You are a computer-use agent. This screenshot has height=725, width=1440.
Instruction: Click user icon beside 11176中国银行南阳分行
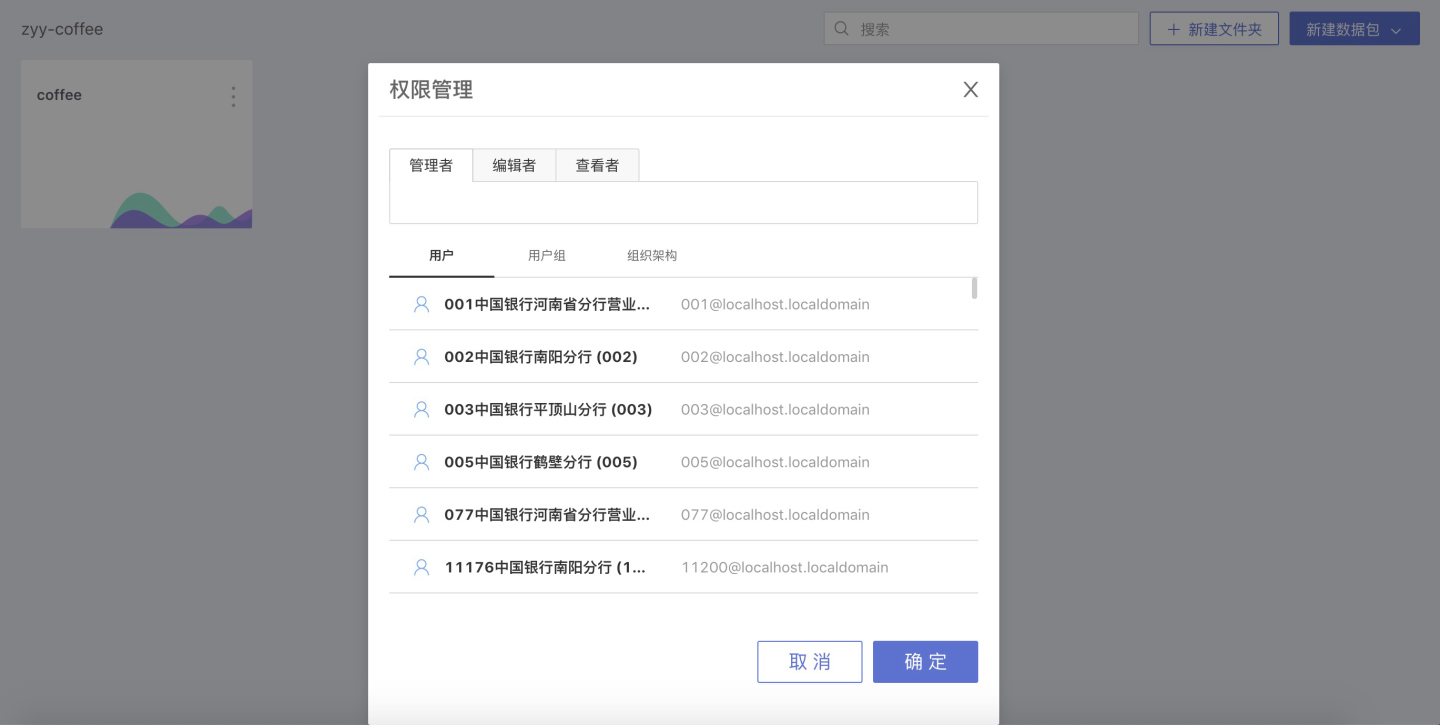[422, 567]
